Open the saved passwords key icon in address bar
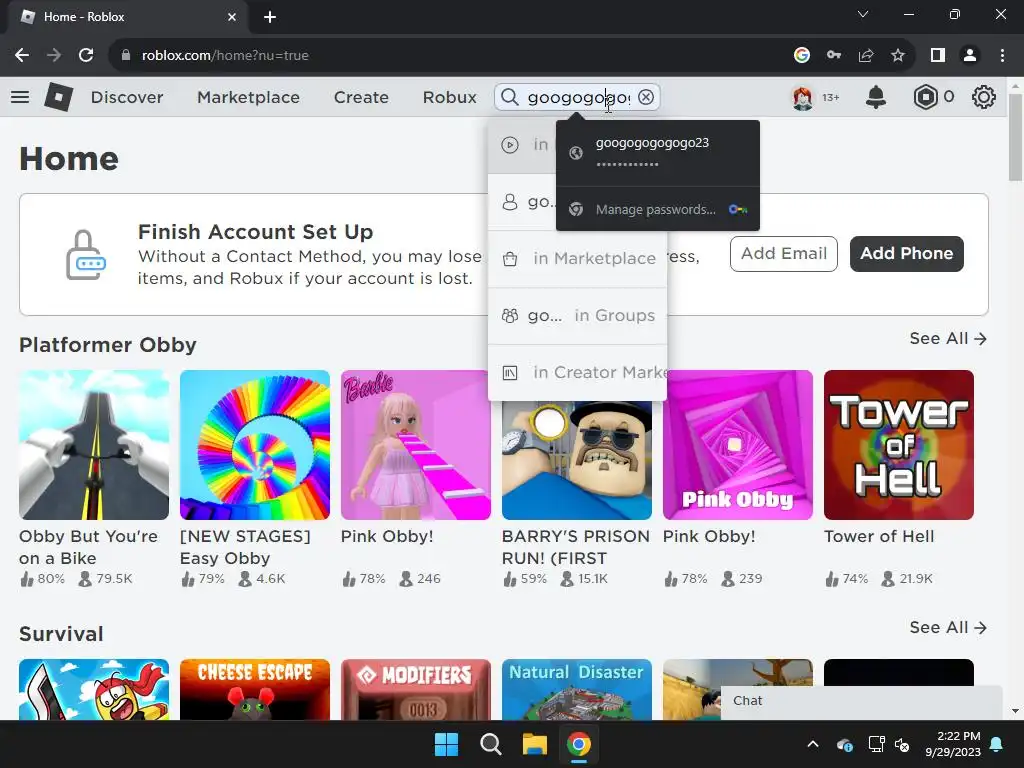 coord(834,56)
